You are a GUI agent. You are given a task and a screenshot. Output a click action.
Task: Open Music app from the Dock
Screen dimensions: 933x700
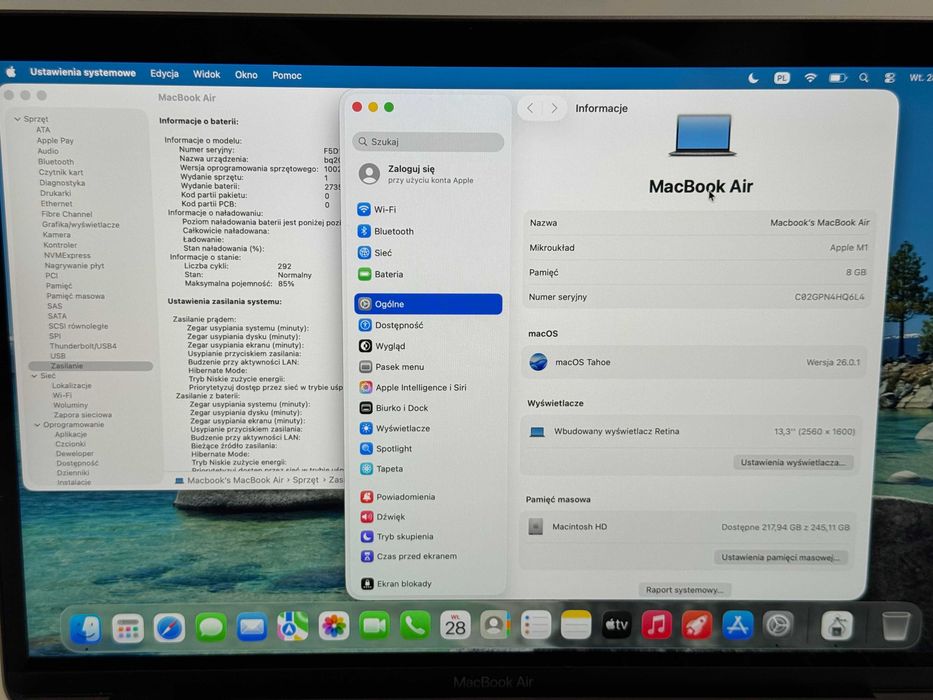point(656,625)
